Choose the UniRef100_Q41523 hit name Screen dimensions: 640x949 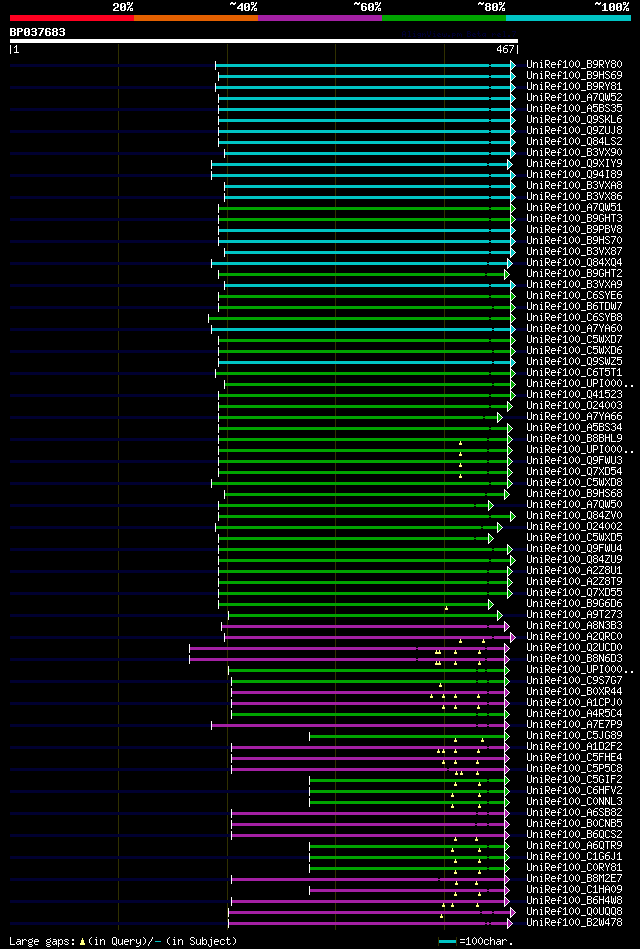click(574, 395)
